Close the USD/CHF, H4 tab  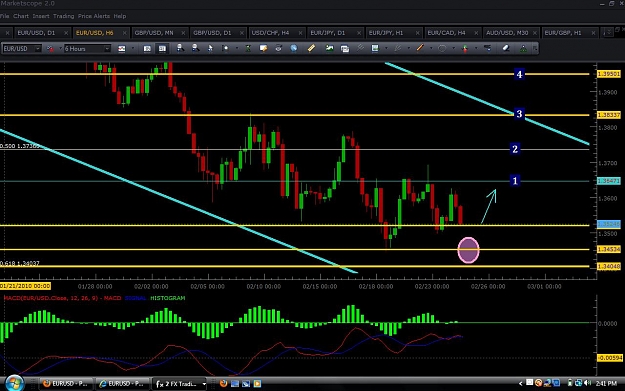300,33
